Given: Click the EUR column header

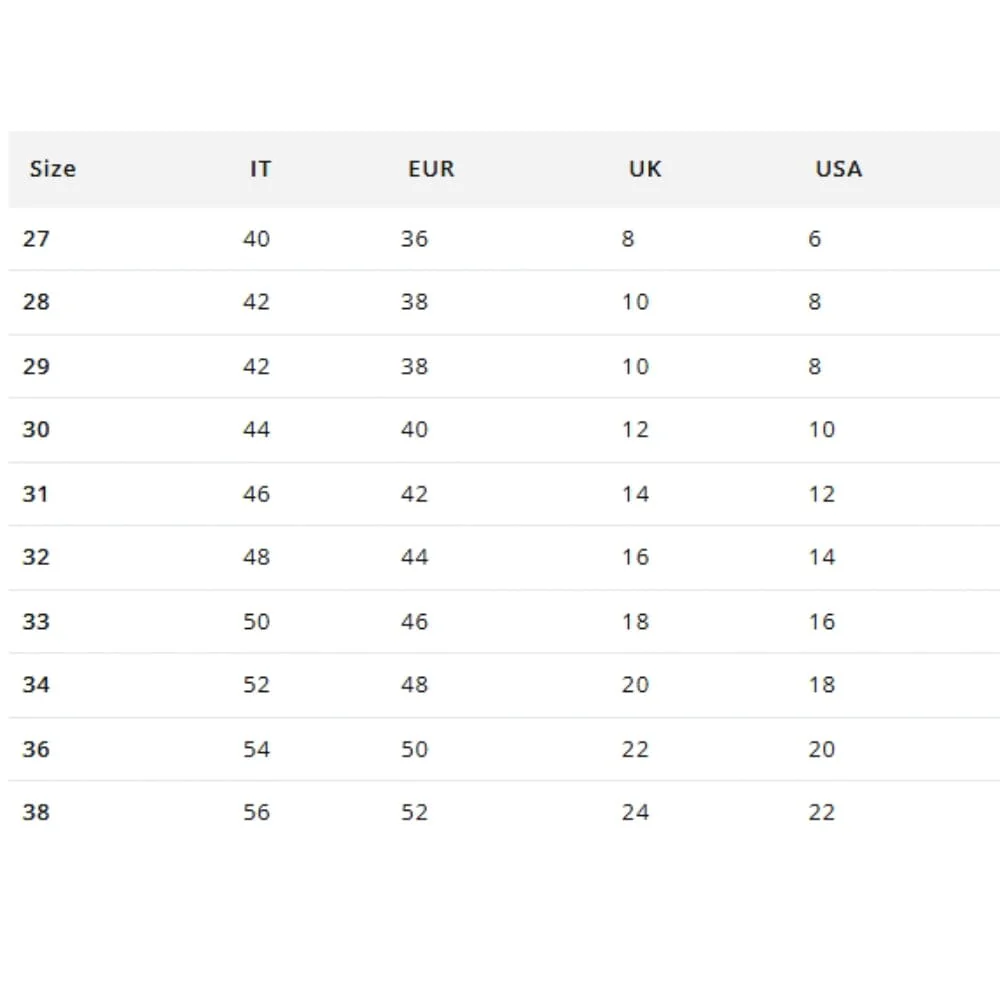Looking at the screenshot, I should tap(431, 169).
